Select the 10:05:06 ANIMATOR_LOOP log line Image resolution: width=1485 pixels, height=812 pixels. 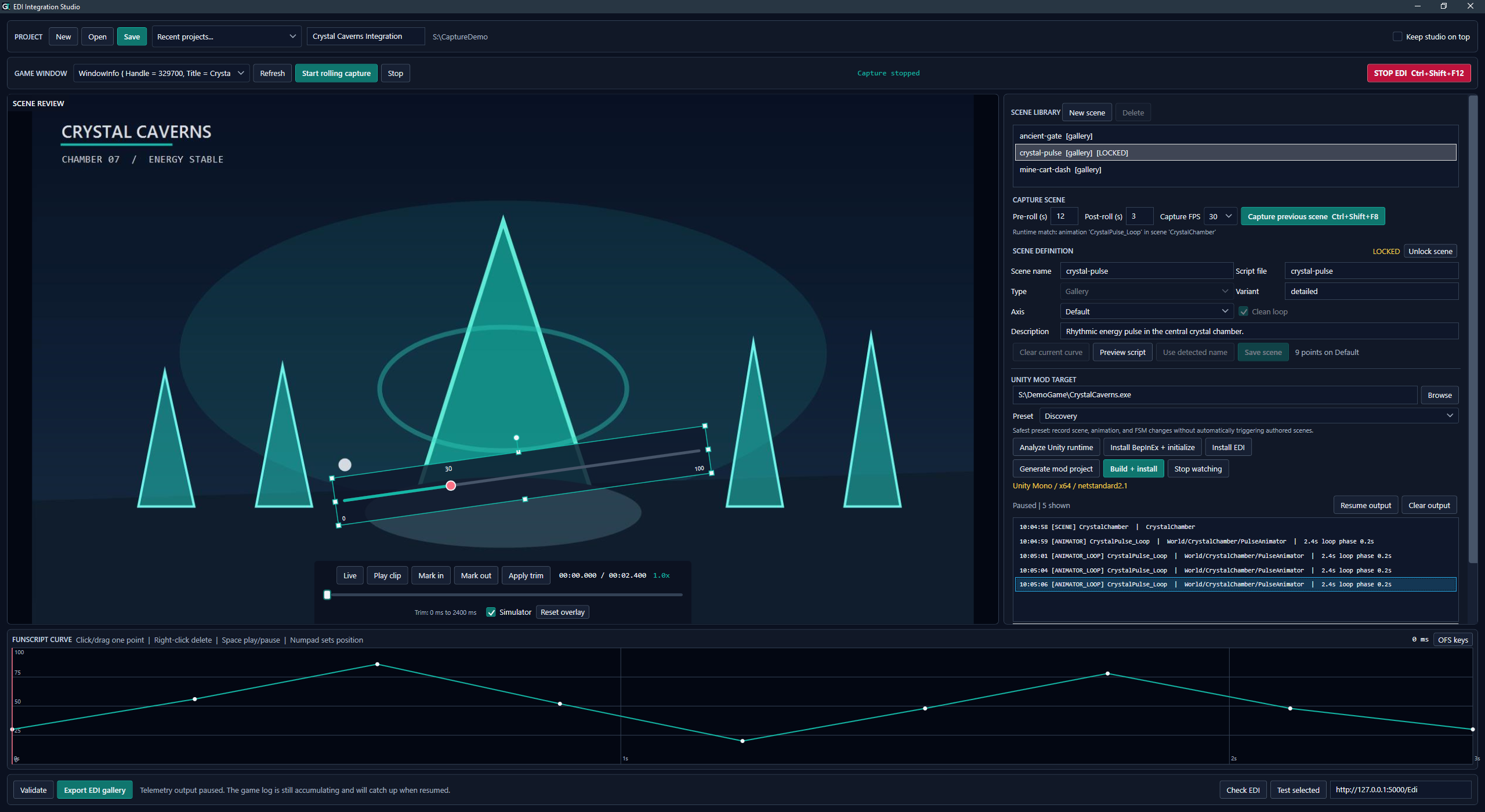click(1236, 584)
